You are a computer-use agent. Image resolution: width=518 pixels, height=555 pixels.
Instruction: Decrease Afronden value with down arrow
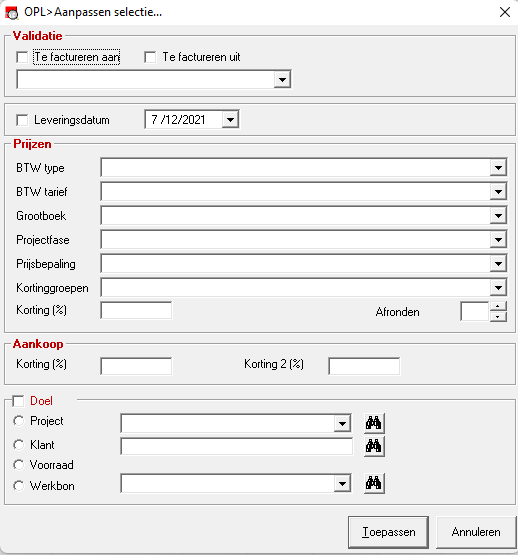click(x=498, y=316)
